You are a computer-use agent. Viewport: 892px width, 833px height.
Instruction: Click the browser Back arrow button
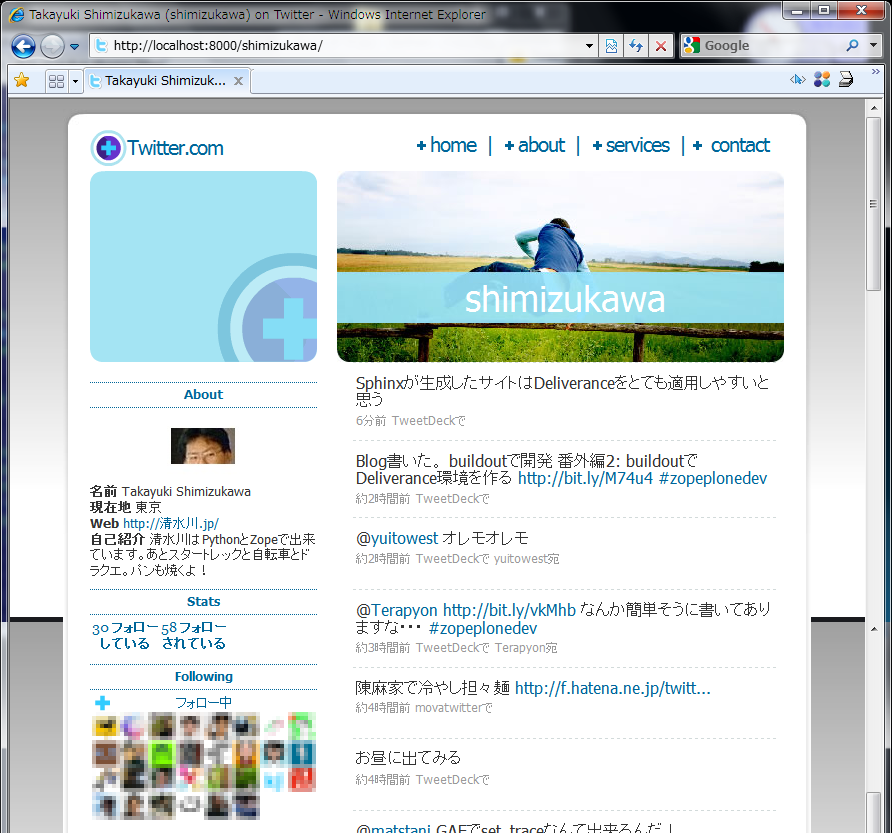pyautogui.click(x=24, y=46)
